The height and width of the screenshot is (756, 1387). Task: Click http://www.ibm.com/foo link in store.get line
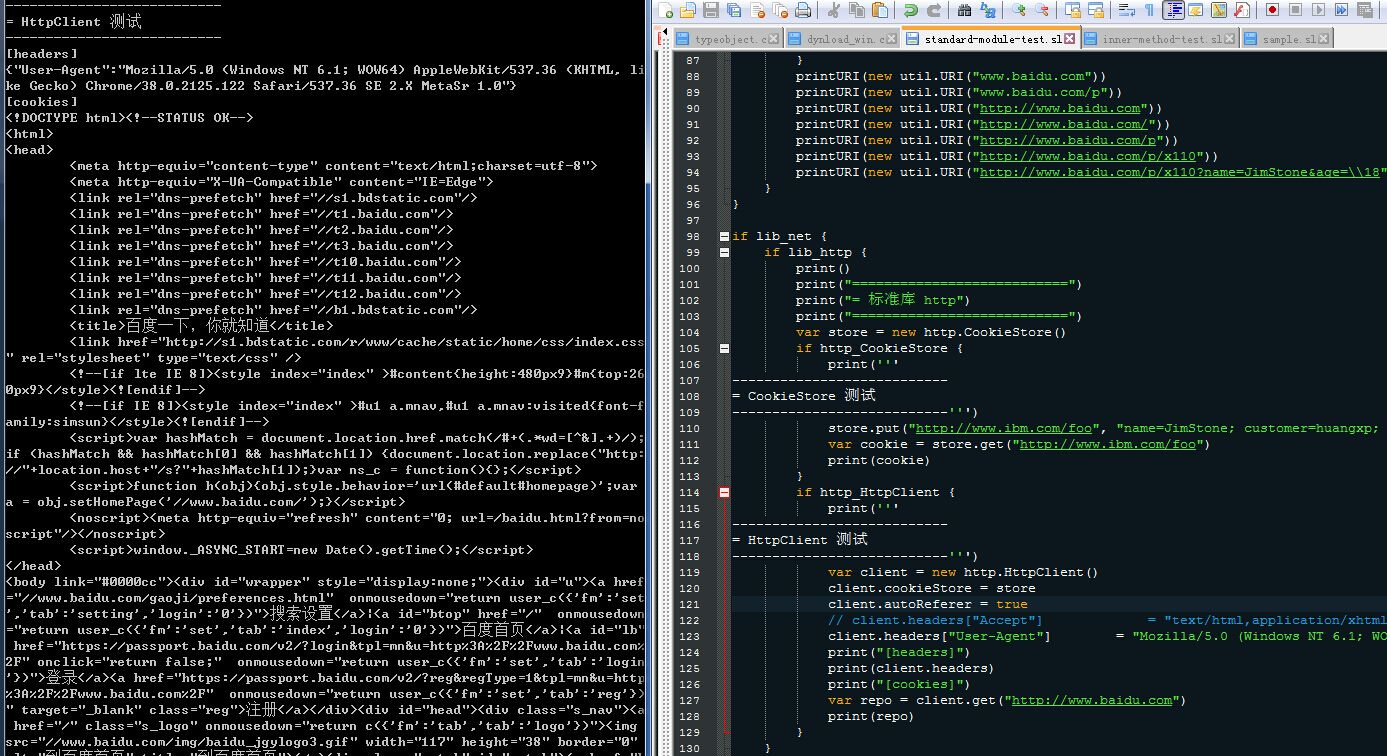[1106, 444]
